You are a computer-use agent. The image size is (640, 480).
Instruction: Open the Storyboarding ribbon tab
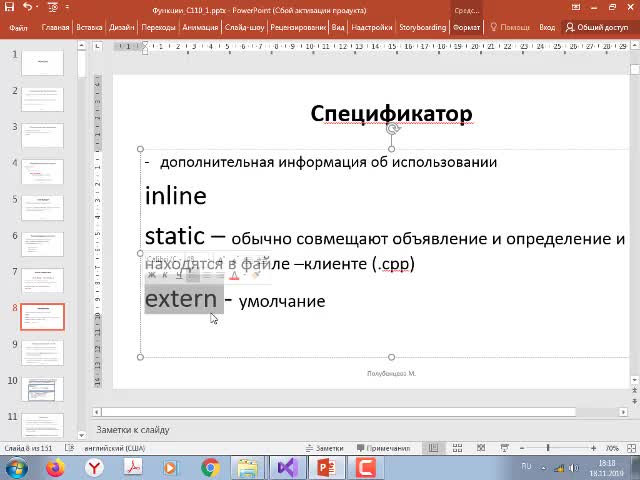(422, 27)
